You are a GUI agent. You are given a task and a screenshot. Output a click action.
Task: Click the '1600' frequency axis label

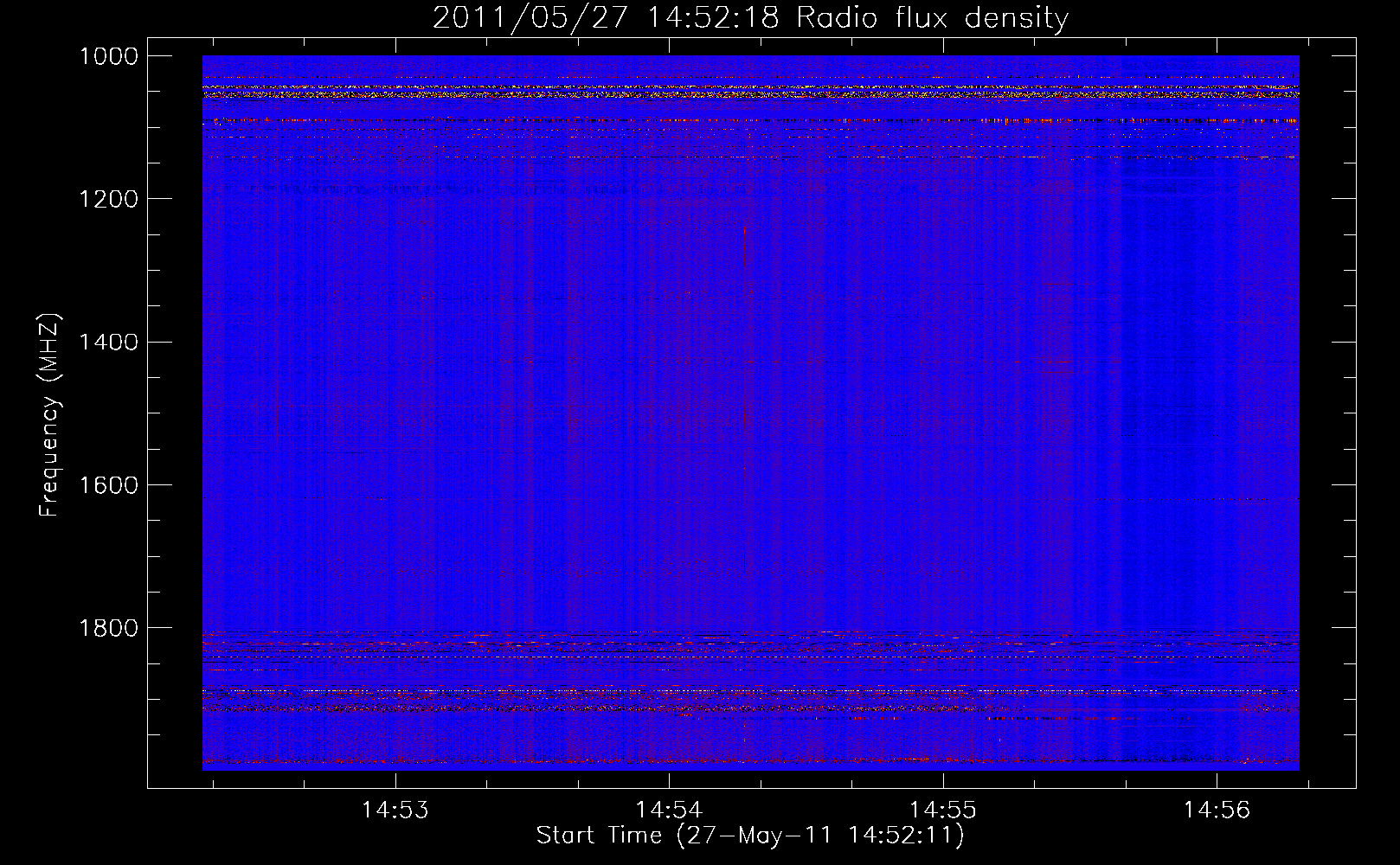(x=108, y=484)
